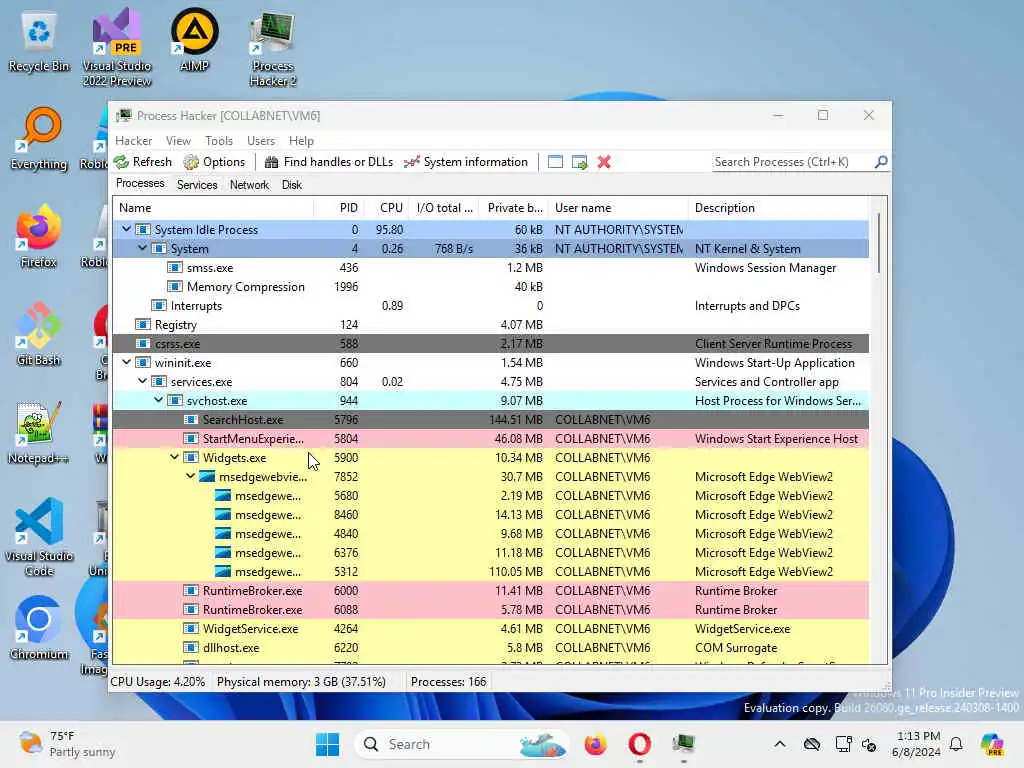
Task: Click the Find window and thread icon
Action: click(x=580, y=162)
